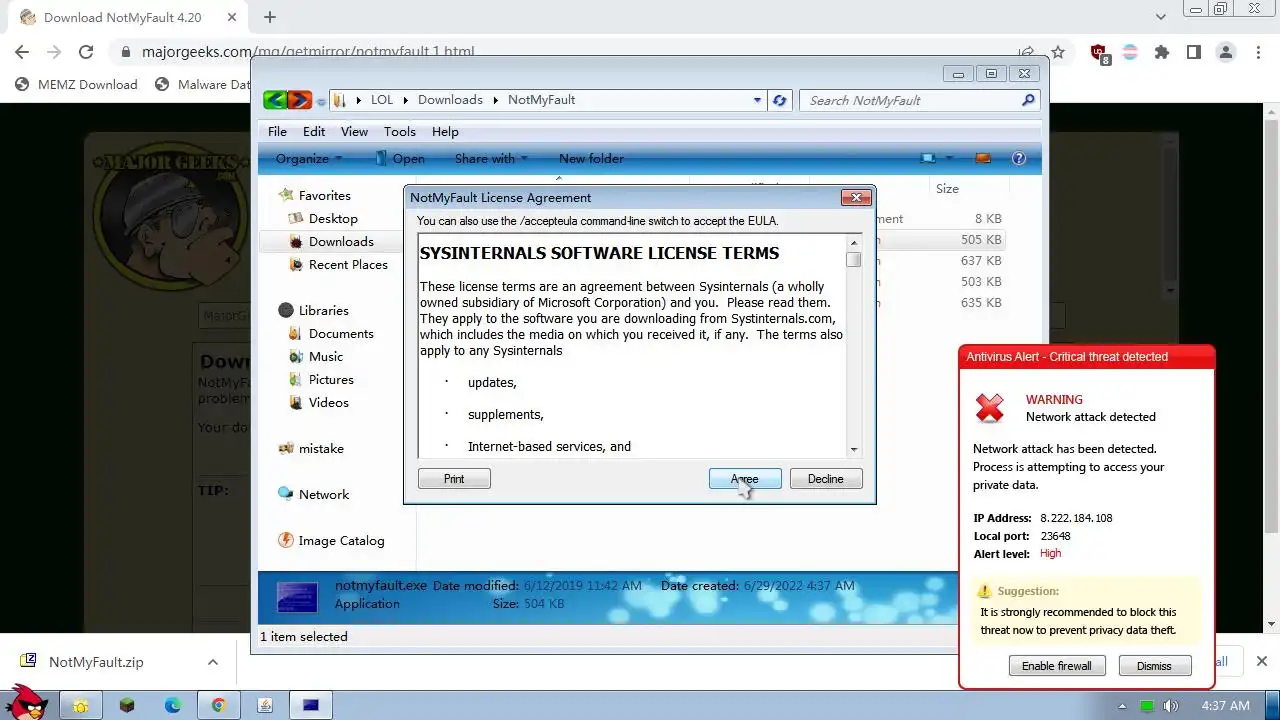
Task: Click the license text scroll up arrow
Action: (853, 242)
